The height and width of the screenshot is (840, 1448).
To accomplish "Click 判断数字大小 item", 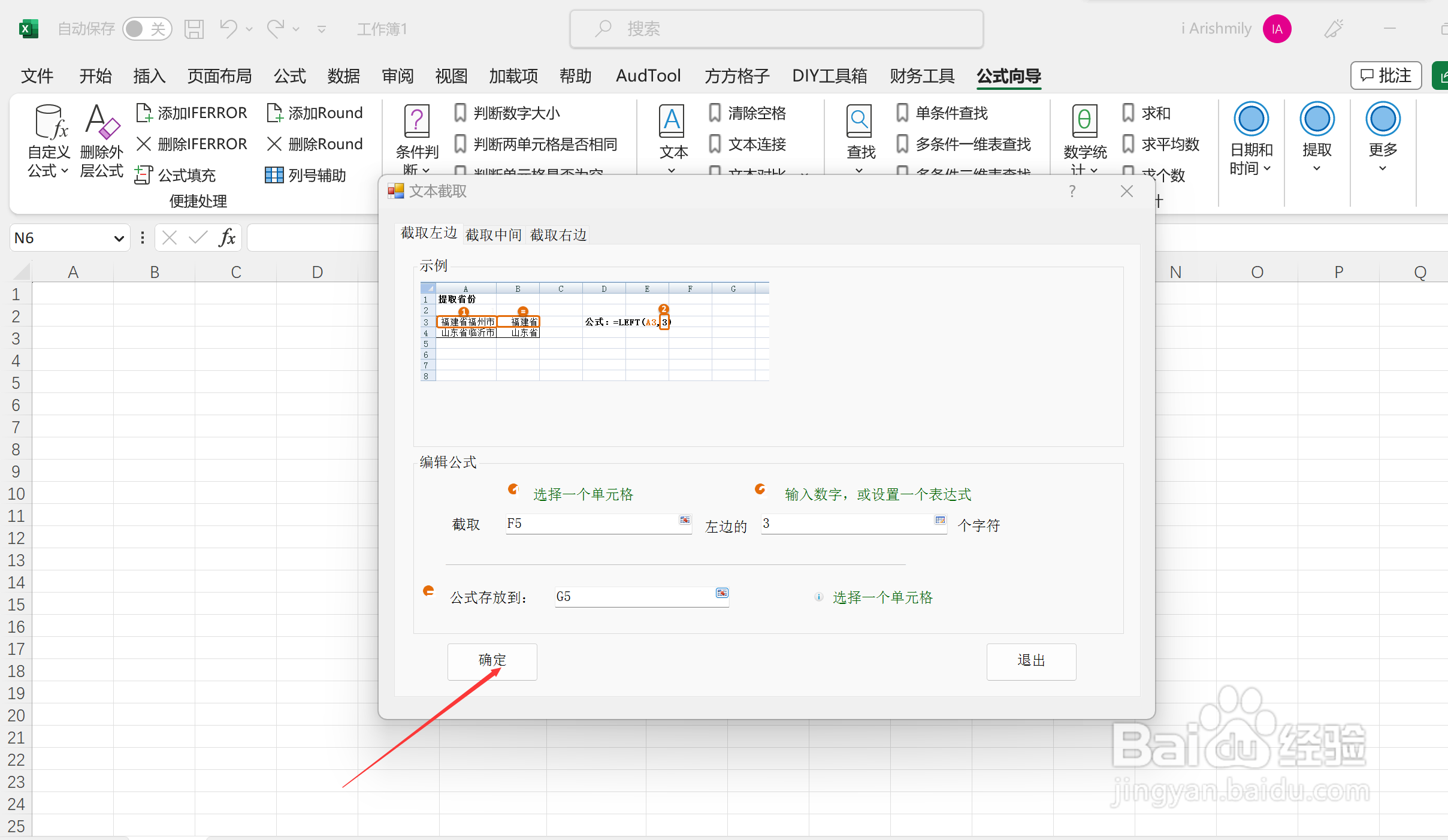I will (x=507, y=113).
